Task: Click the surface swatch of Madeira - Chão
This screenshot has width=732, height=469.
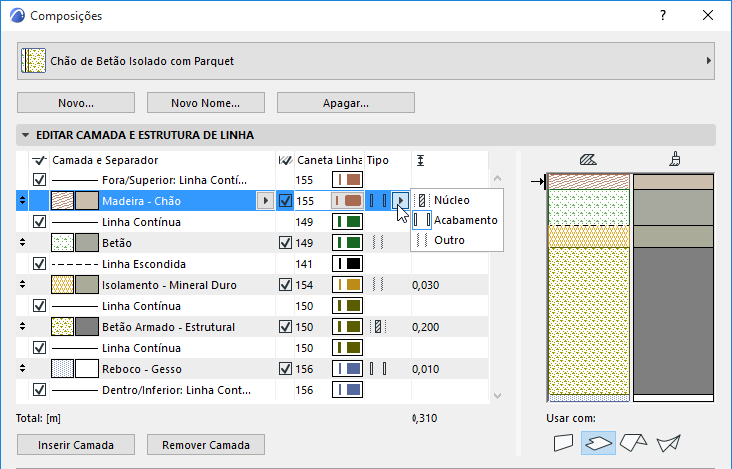Action: pos(87,201)
